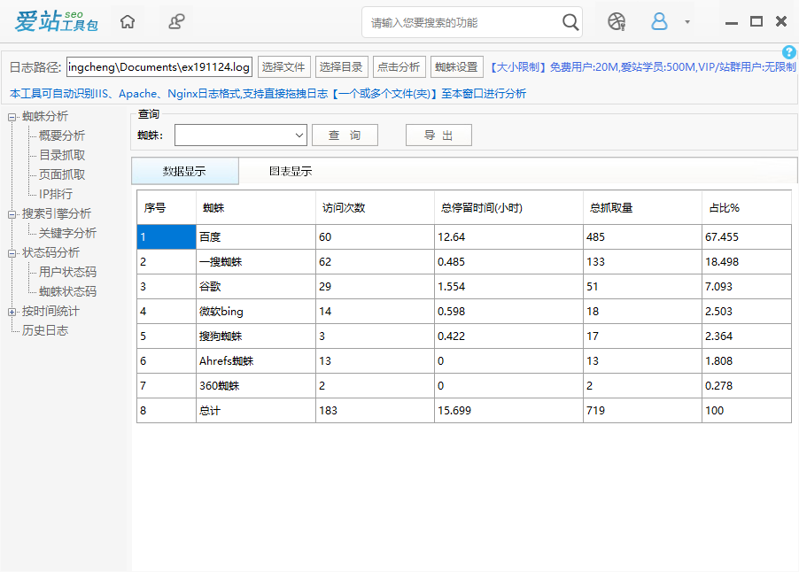Viewport: 799px width, 572px height.
Task: Start analysis with 点击分析 button
Action: tap(399, 67)
